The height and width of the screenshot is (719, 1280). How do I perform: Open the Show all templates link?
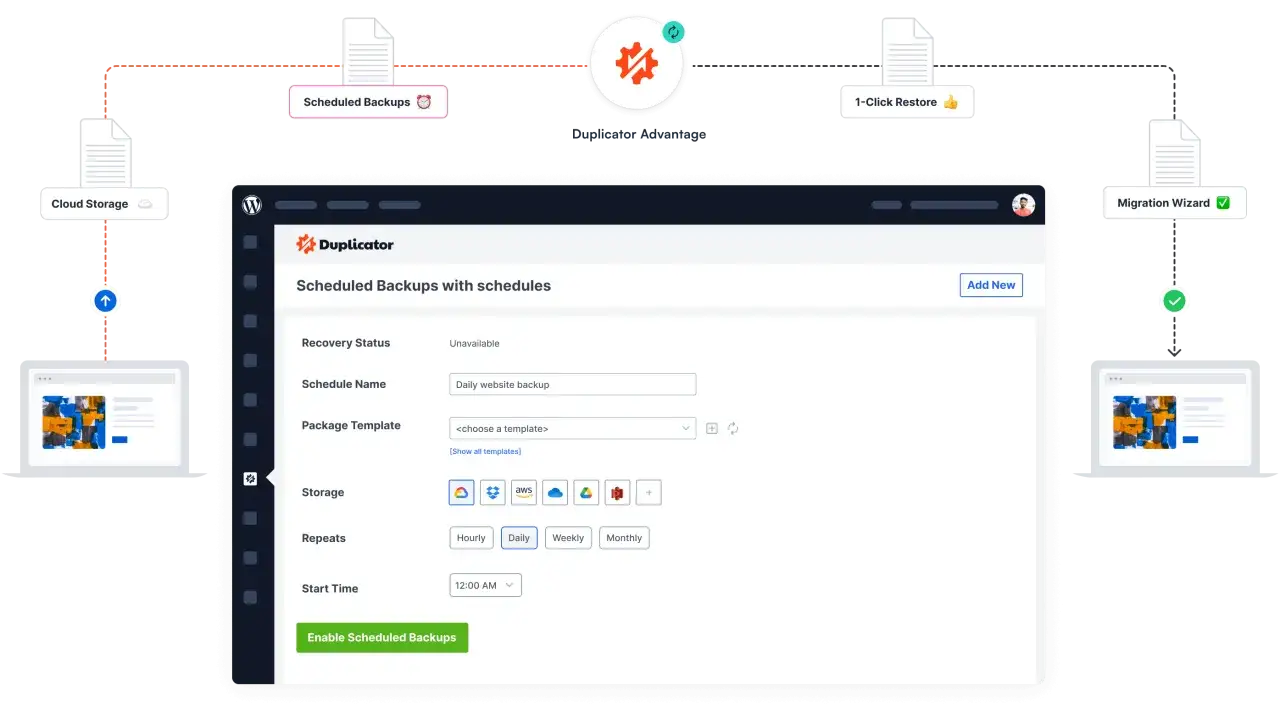click(x=485, y=451)
